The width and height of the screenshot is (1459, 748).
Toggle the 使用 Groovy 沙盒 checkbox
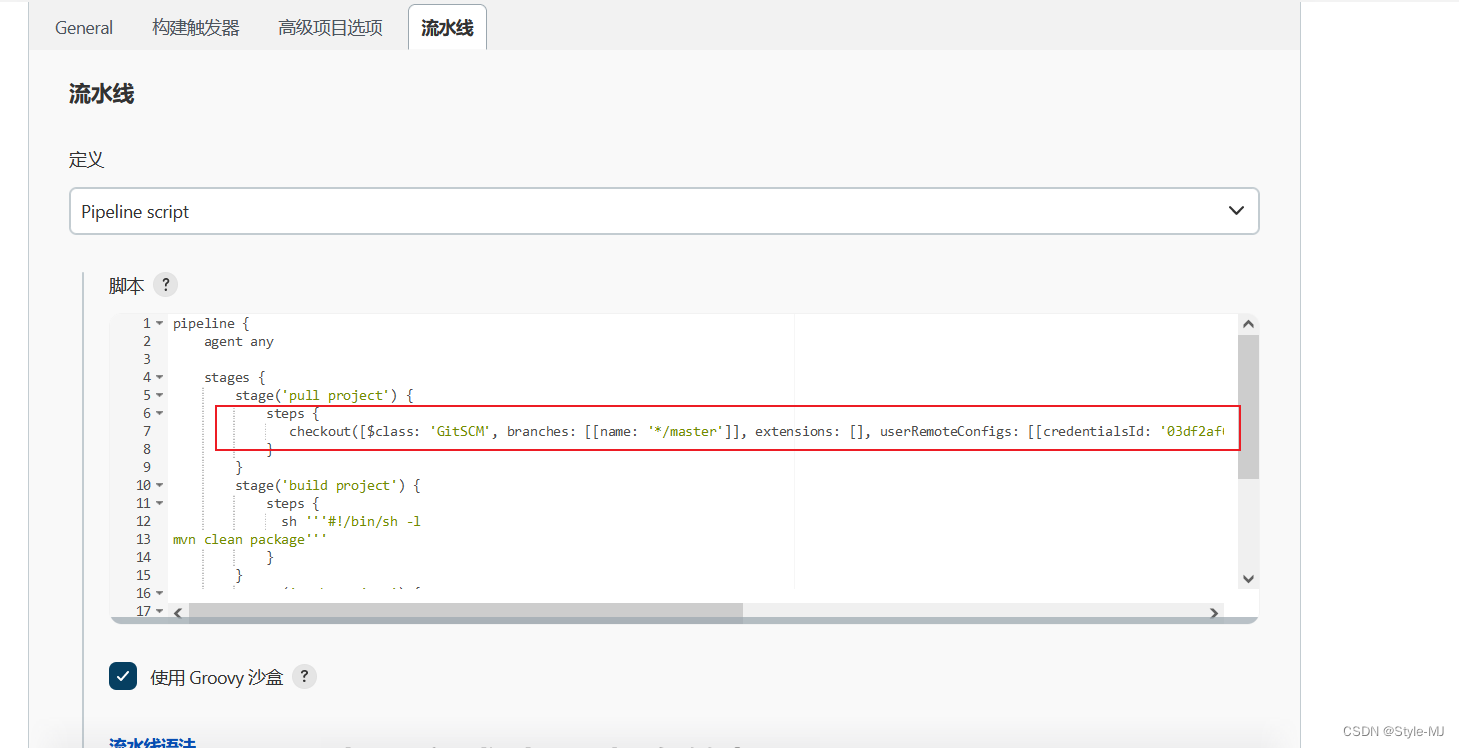click(x=123, y=676)
